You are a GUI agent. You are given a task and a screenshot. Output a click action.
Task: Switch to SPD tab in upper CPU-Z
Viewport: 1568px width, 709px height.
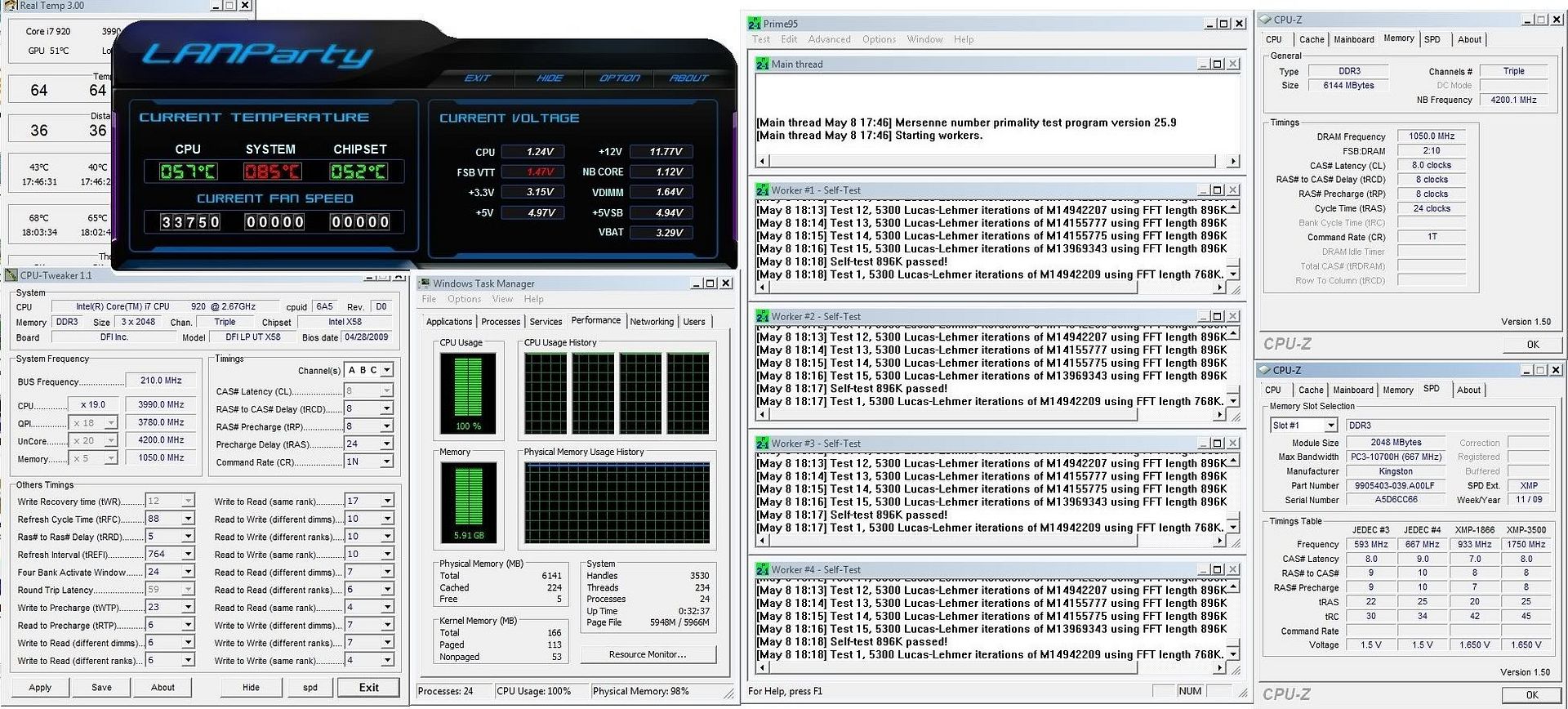tap(1432, 39)
